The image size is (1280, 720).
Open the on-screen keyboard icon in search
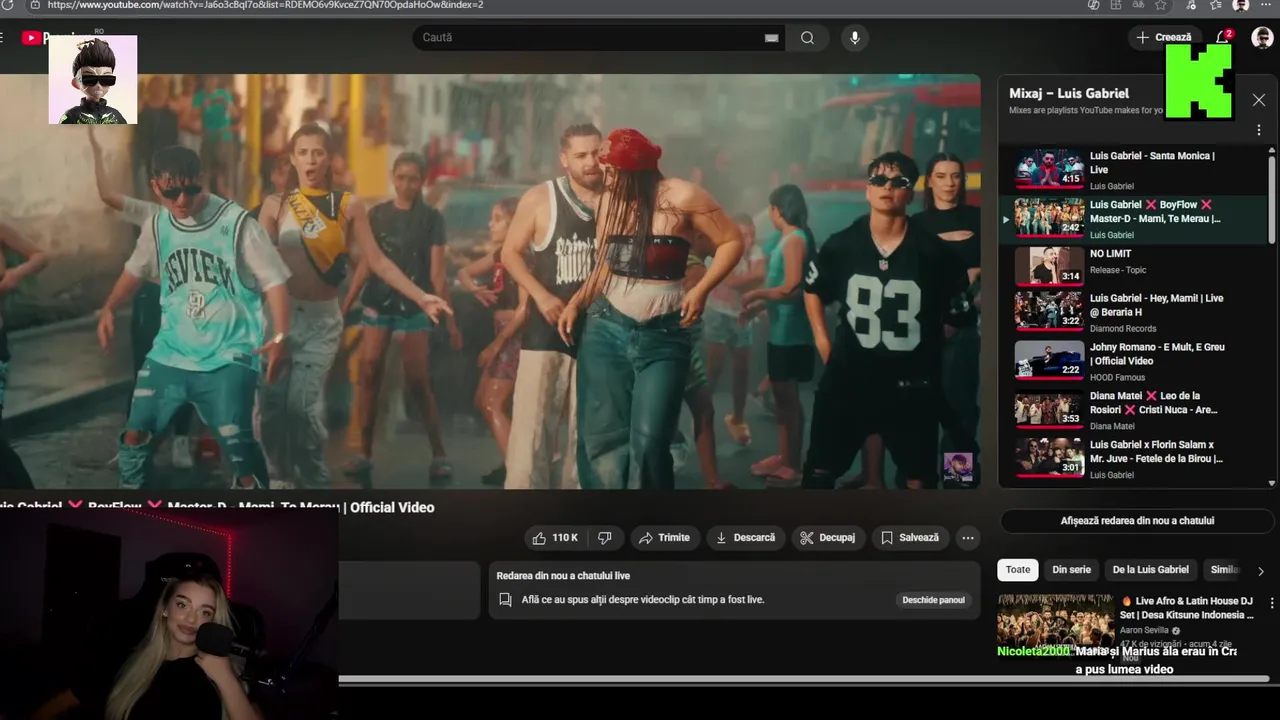771,38
